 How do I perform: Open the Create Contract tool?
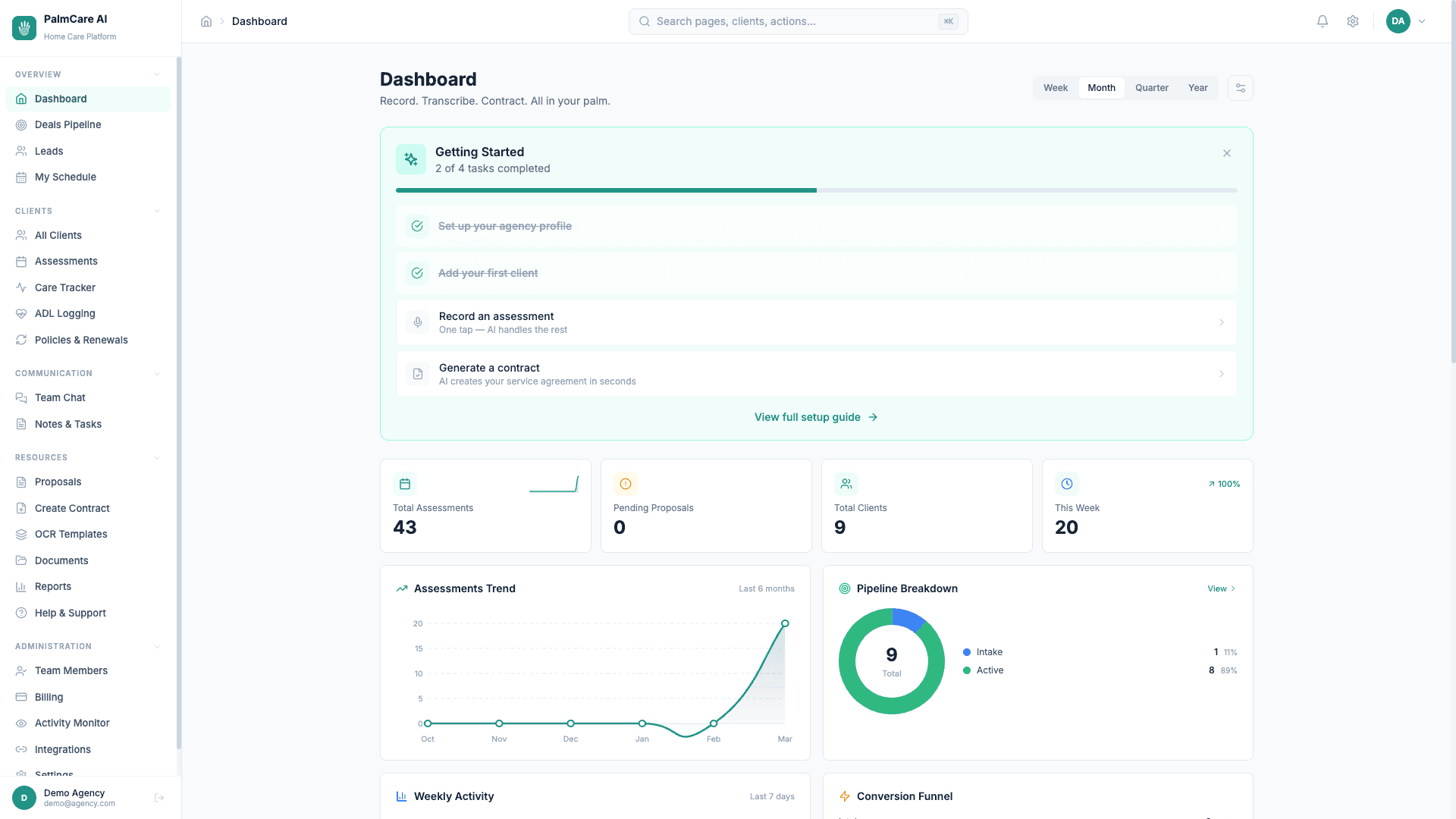coord(71,508)
